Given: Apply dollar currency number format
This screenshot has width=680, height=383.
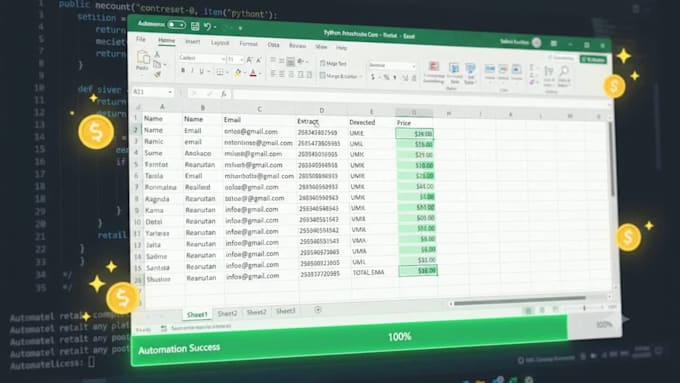Looking at the screenshot, I should click(x=373, y=77).
